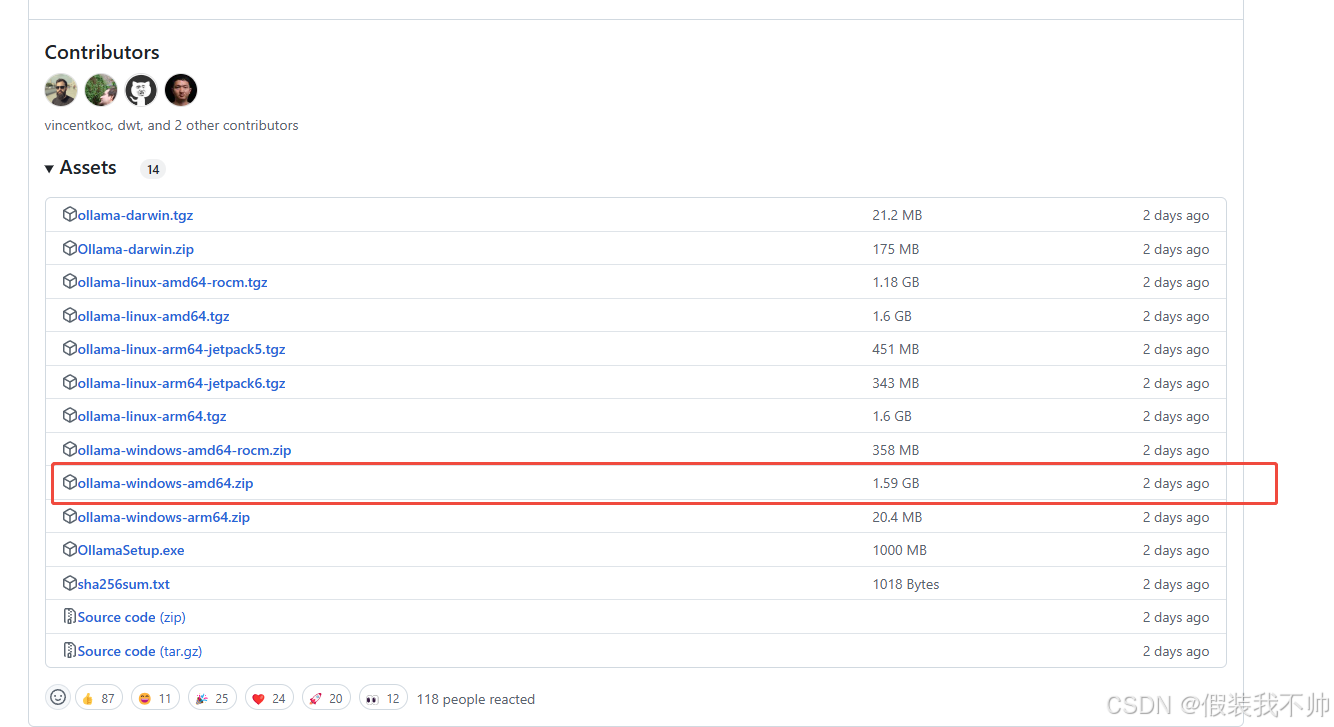Open the first contributor avatar
1334x727 pixels.
coord(61,90)
